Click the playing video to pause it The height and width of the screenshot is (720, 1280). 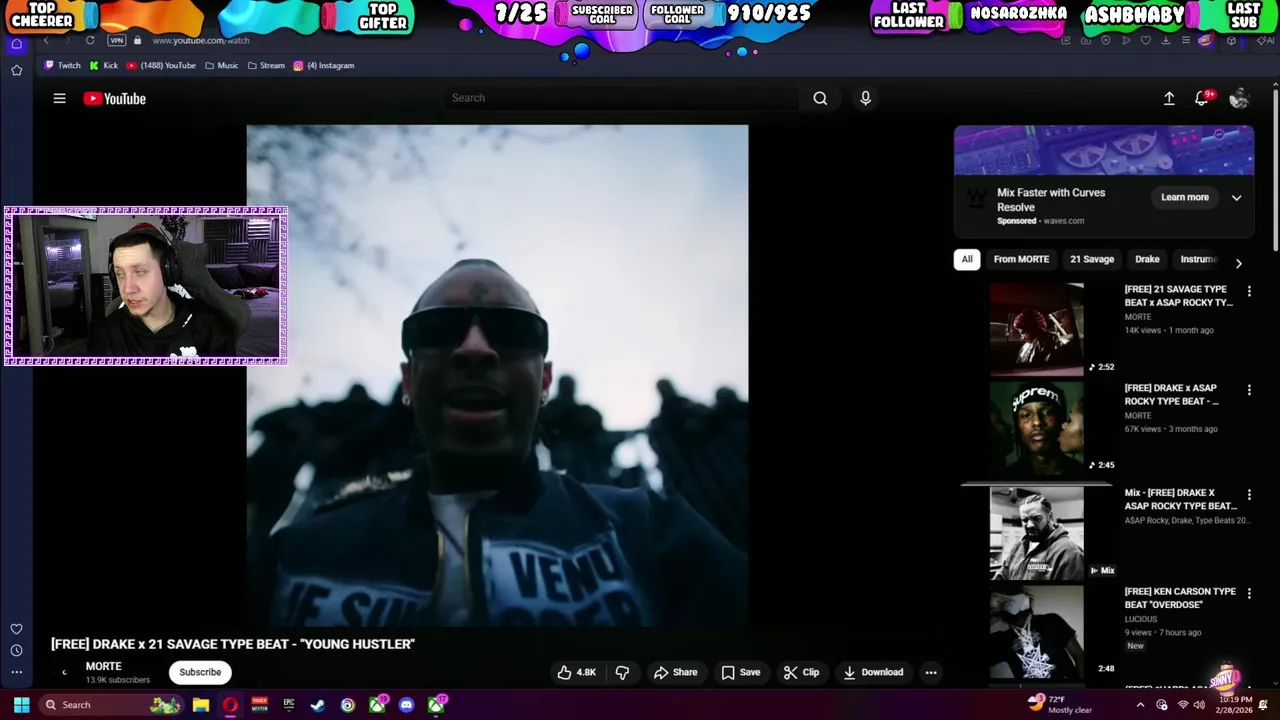coord(497,375)
